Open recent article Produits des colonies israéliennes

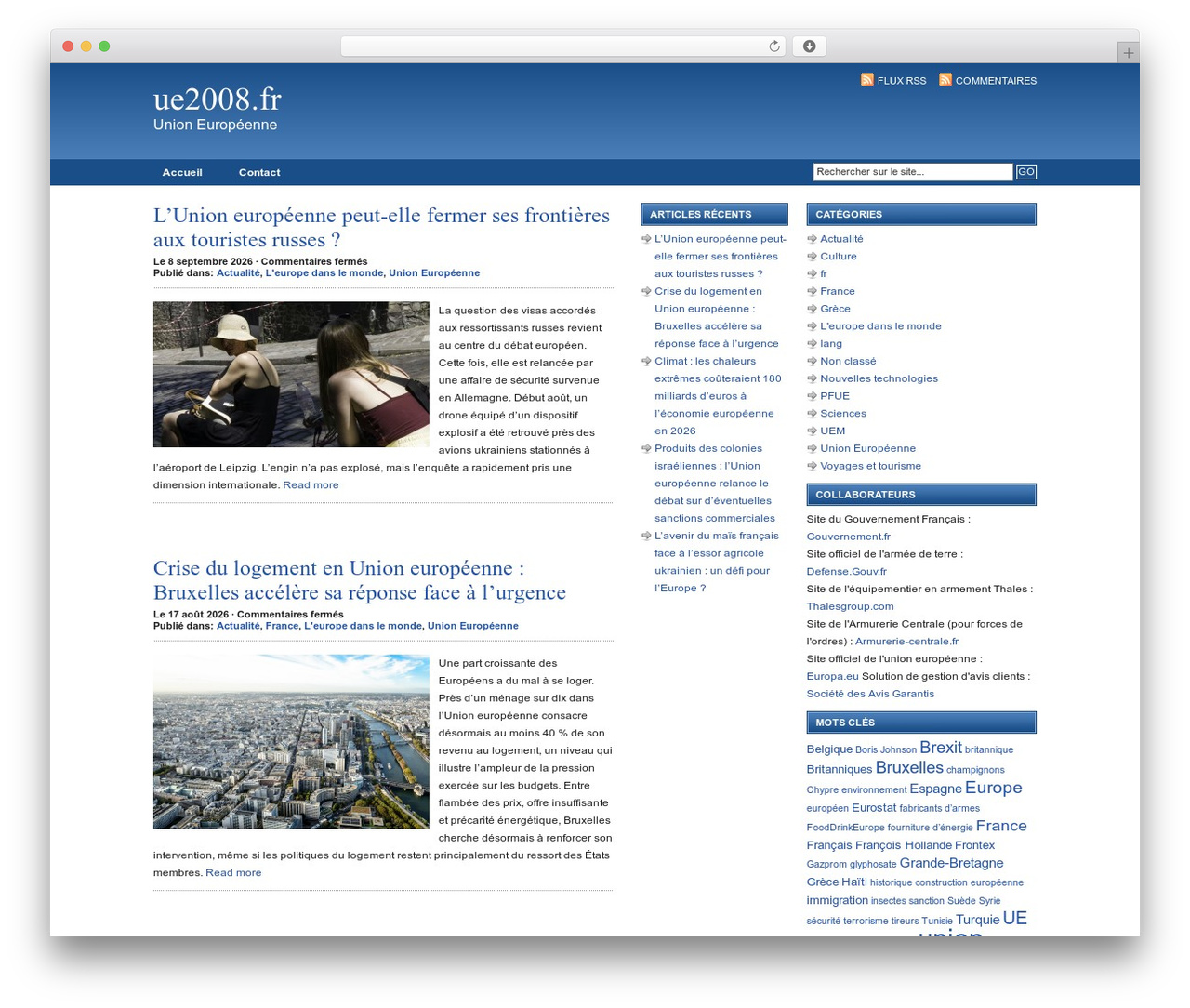(x=715, y=484)
